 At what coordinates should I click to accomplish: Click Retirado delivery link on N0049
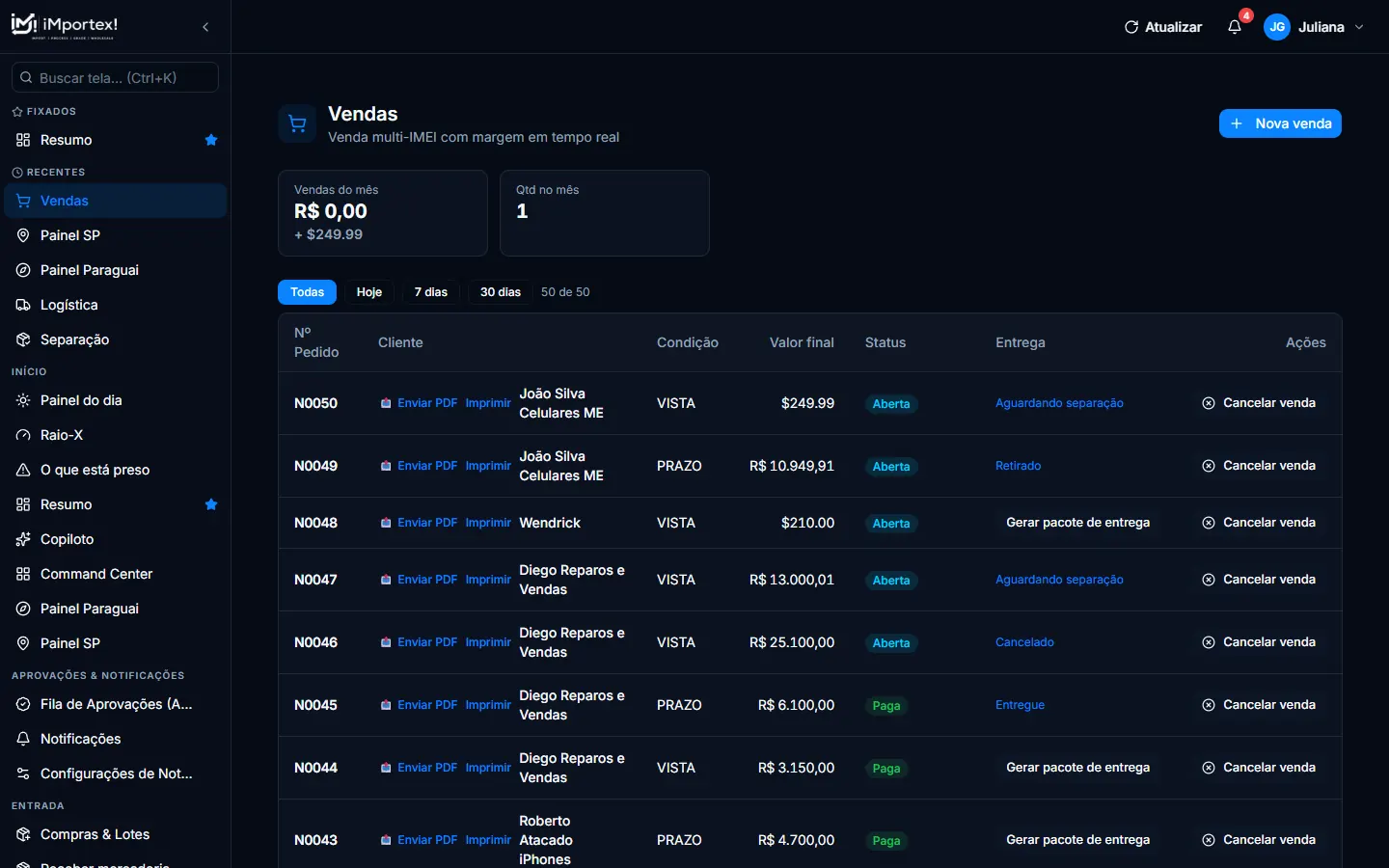pos(1018,466)
